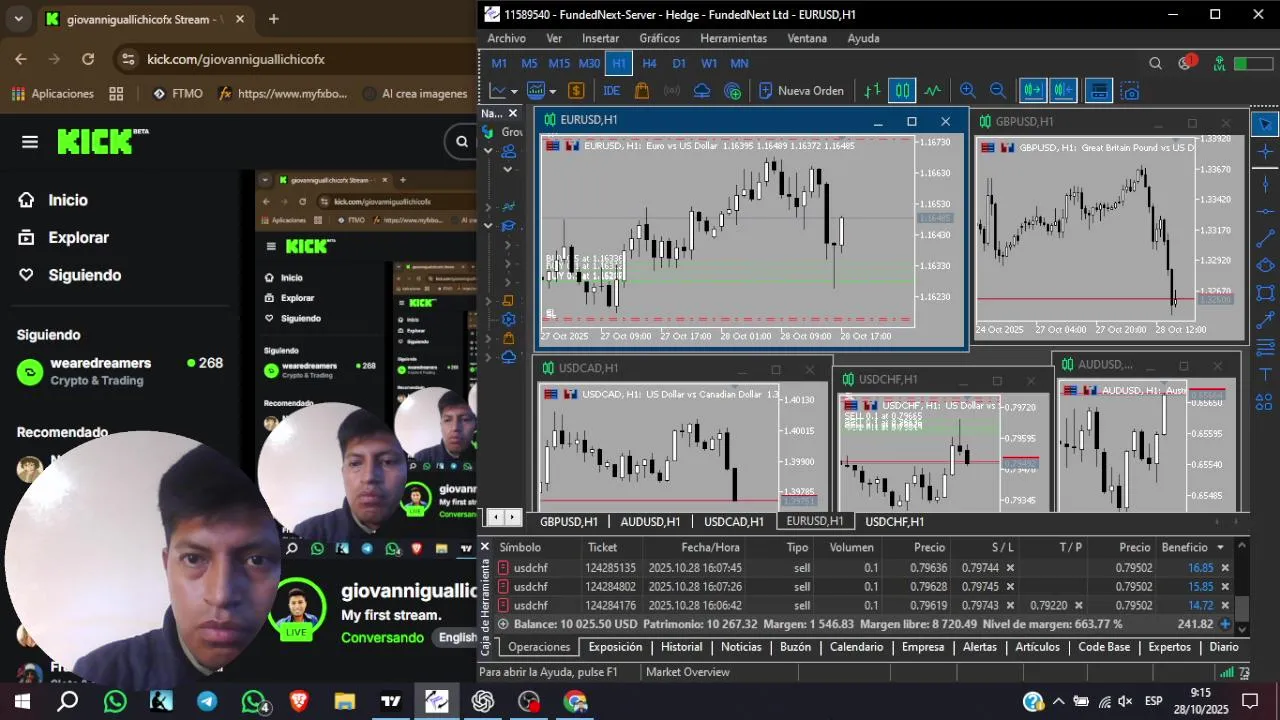
Task: Zoom in on the chart
Action: click(x=967, y=91)
